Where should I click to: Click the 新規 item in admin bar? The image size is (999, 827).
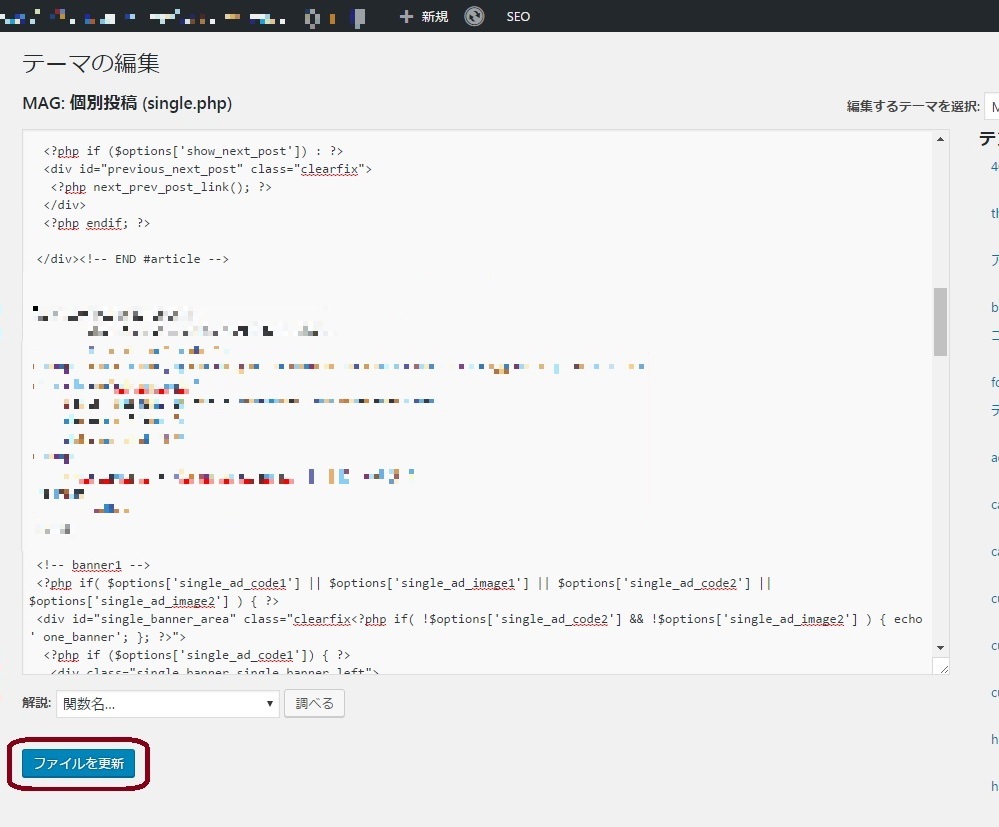point(435,17)
